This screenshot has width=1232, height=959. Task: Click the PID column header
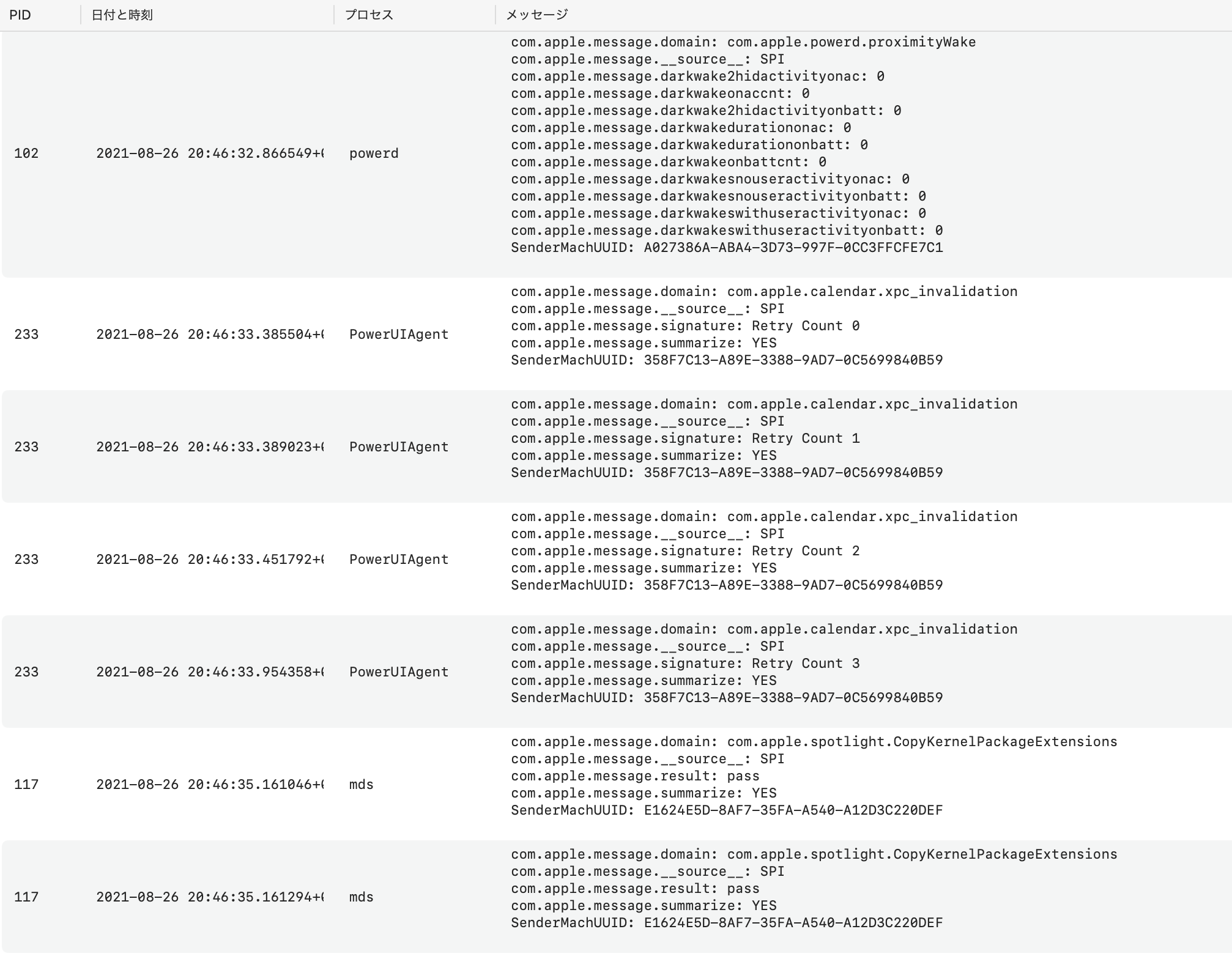point(20,15)
